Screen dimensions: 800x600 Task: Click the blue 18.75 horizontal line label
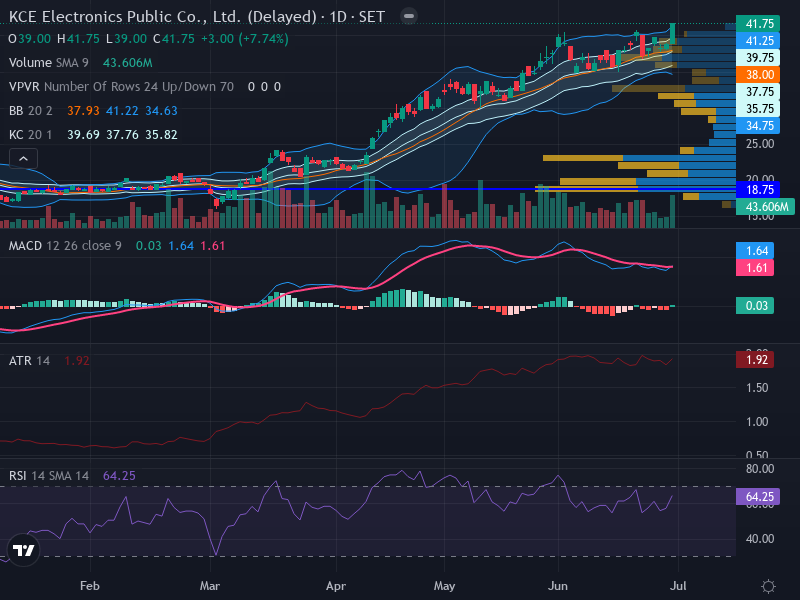758,190
